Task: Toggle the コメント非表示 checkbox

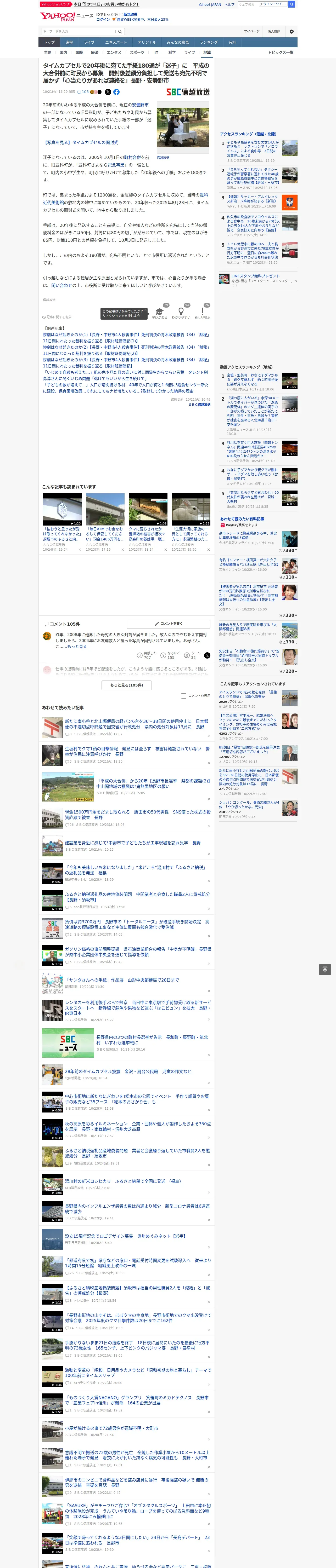Action: [x=183, y=696]
